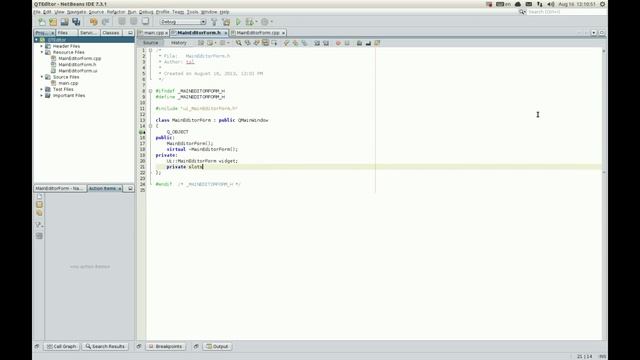The image size is (640, 360).
Task: Click the Find Previous Occurrence editor icon
Action: pyautogui.click(x=247, y=43)
